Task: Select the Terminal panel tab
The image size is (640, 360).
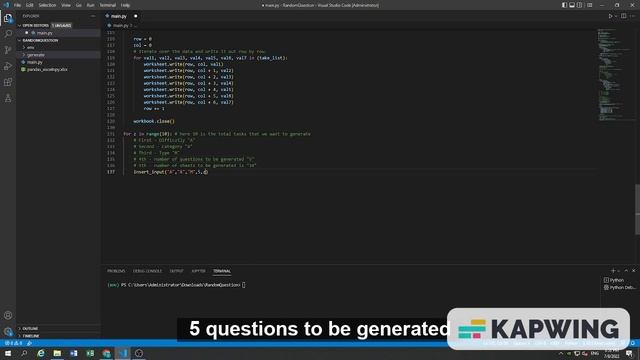Action: tap(222, 271)
